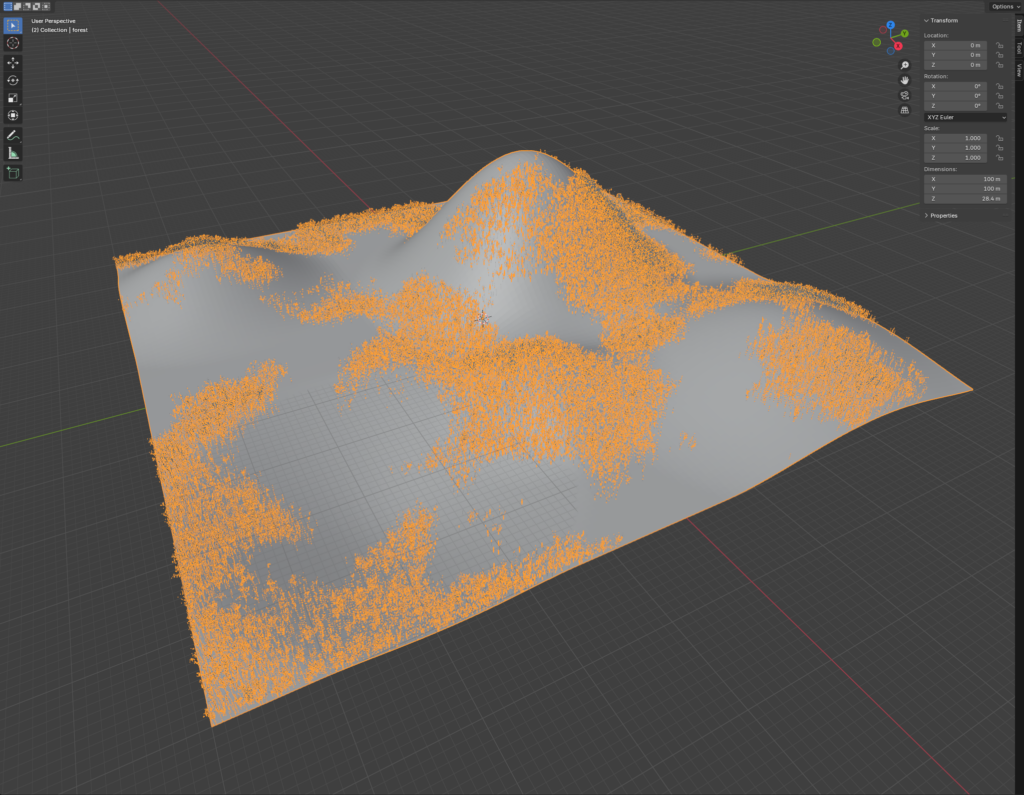Lock the Scale Z value
1024x795 pixels.
(999, 158)
